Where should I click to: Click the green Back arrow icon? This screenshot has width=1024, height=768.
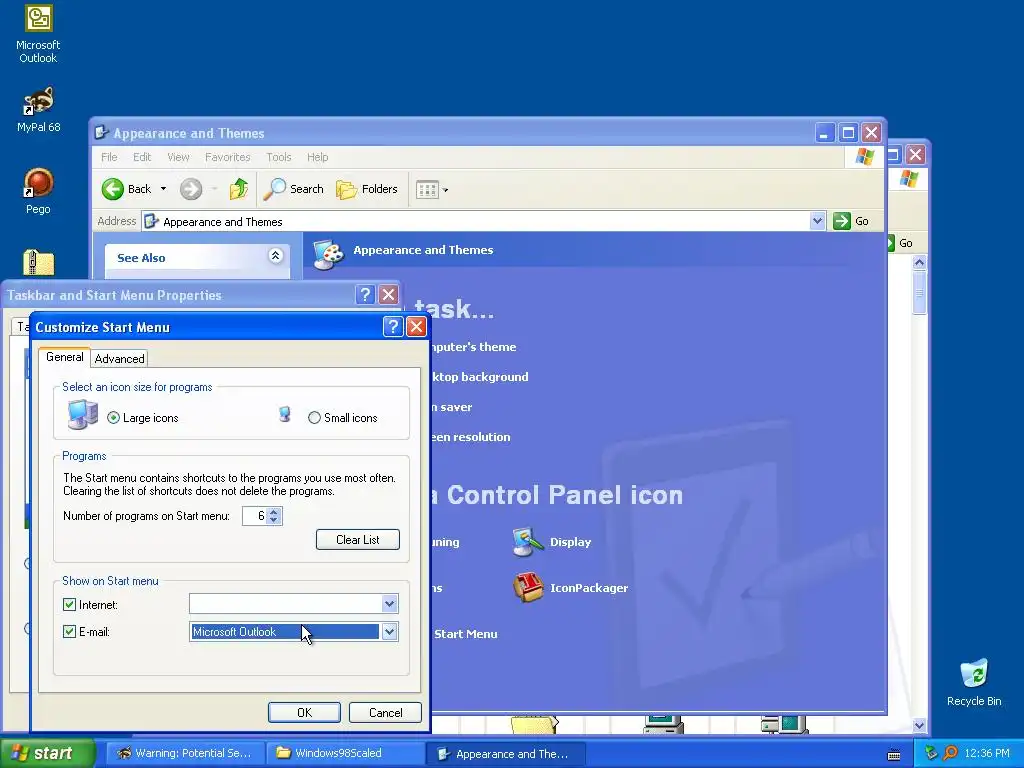tap(112, 189)
